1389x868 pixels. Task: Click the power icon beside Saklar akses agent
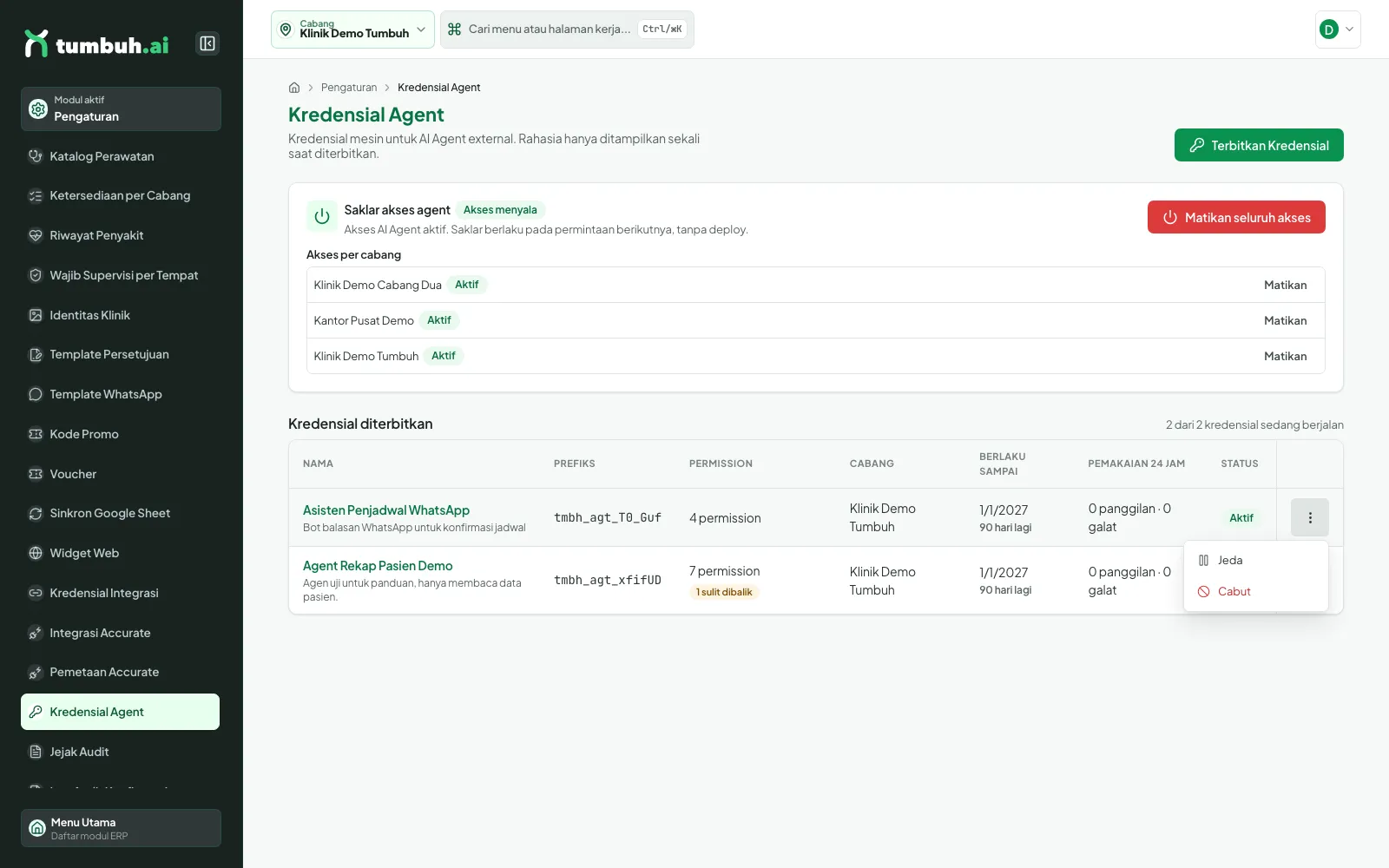point(322,217)
